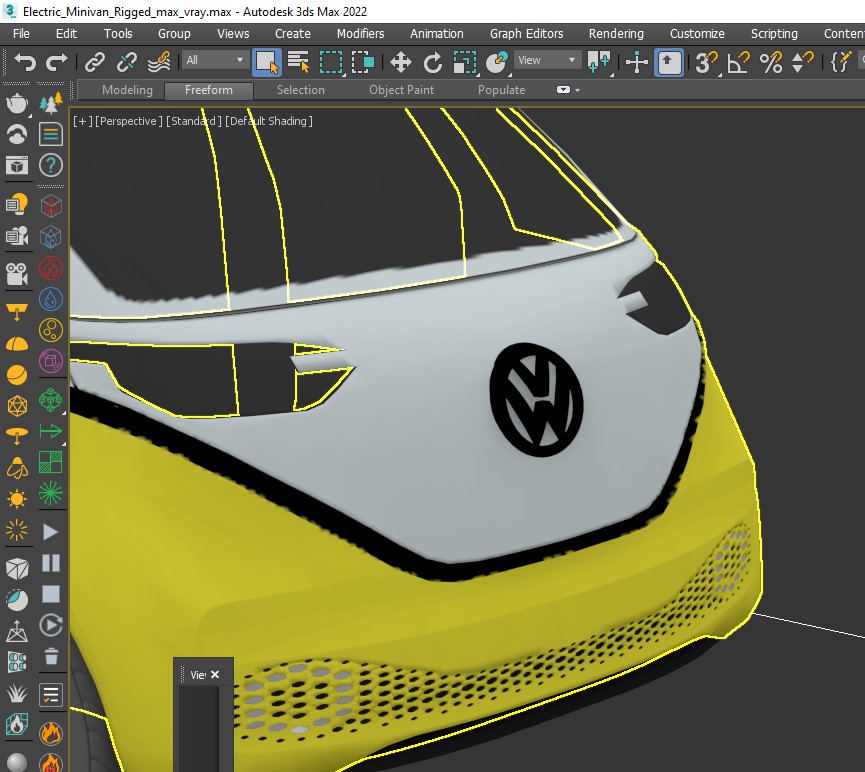Open the Rendering menu

(616, 34)
